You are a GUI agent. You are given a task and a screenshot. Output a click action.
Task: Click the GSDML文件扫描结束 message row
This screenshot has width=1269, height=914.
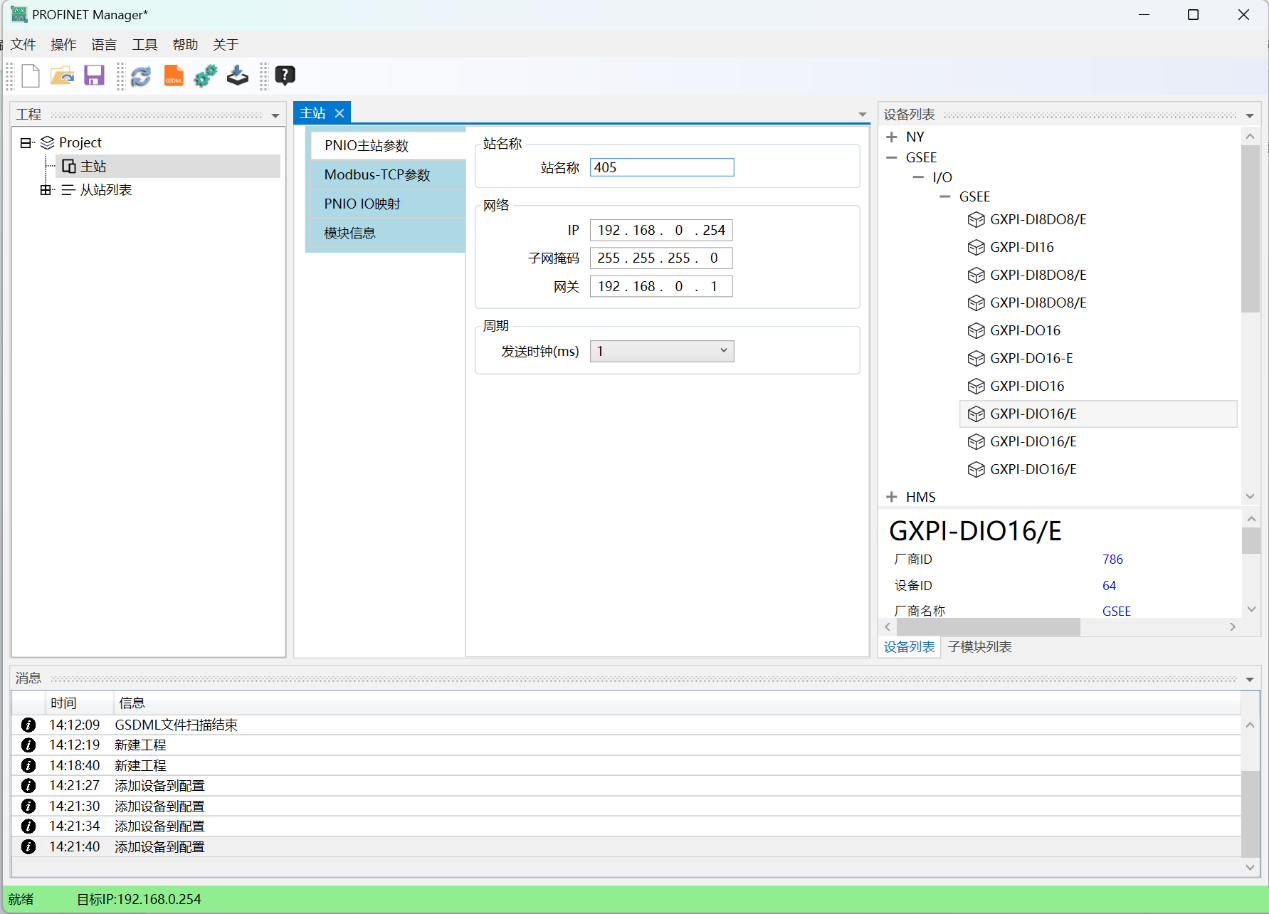pos(627,725)
